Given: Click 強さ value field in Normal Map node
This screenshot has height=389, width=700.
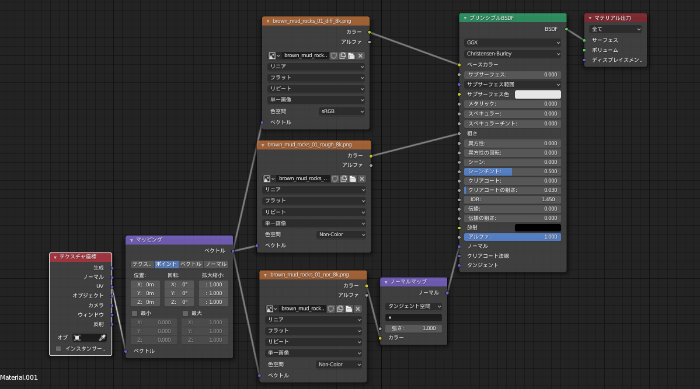Looking at the screenshot, I should 413,328.
